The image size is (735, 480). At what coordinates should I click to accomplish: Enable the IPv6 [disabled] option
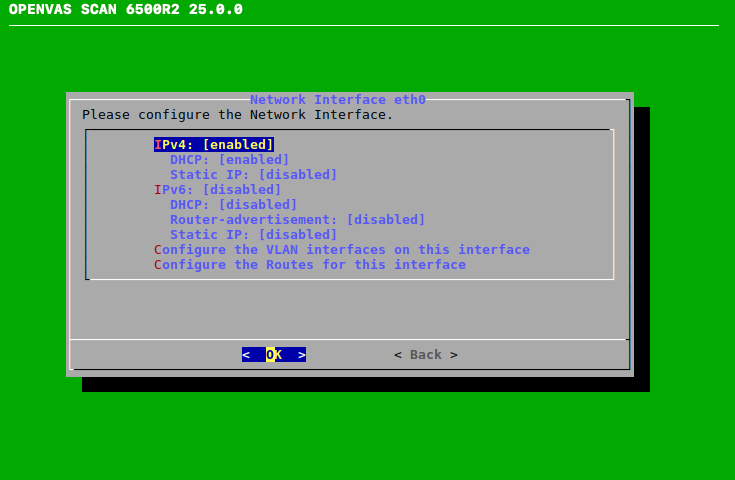(x=218, y=190)
